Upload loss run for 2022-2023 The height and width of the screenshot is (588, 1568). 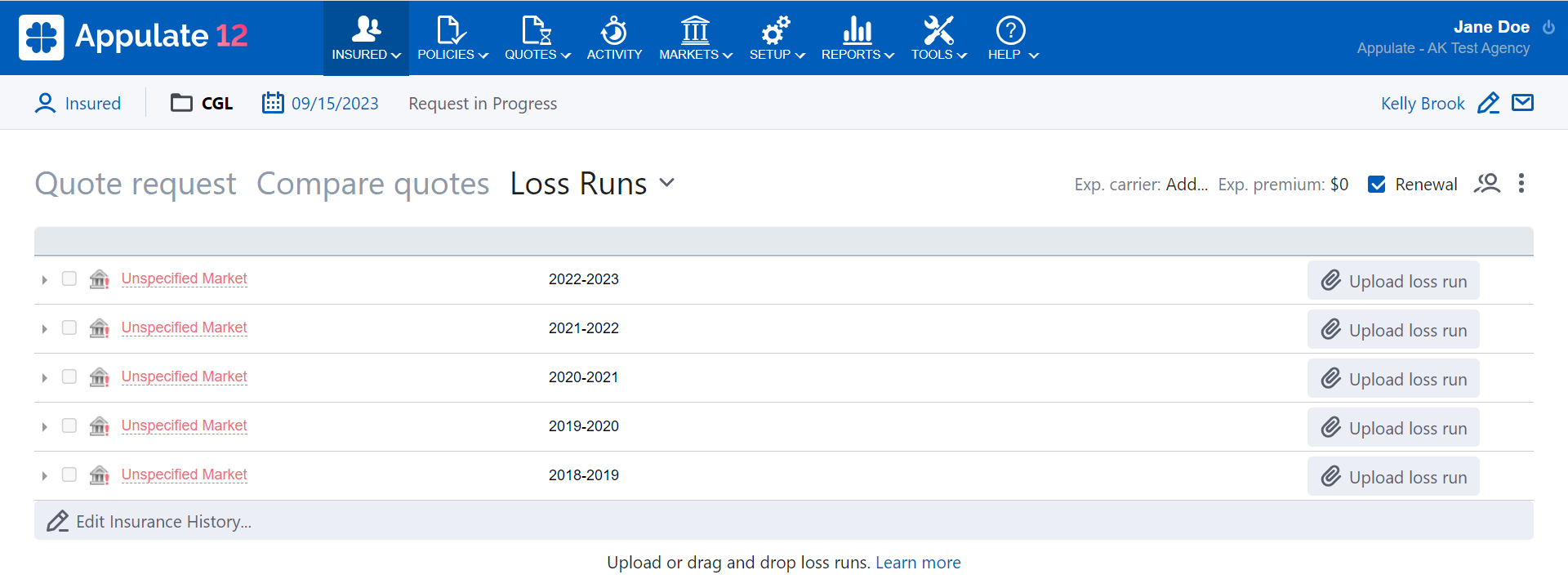(x=1393, y=281)
